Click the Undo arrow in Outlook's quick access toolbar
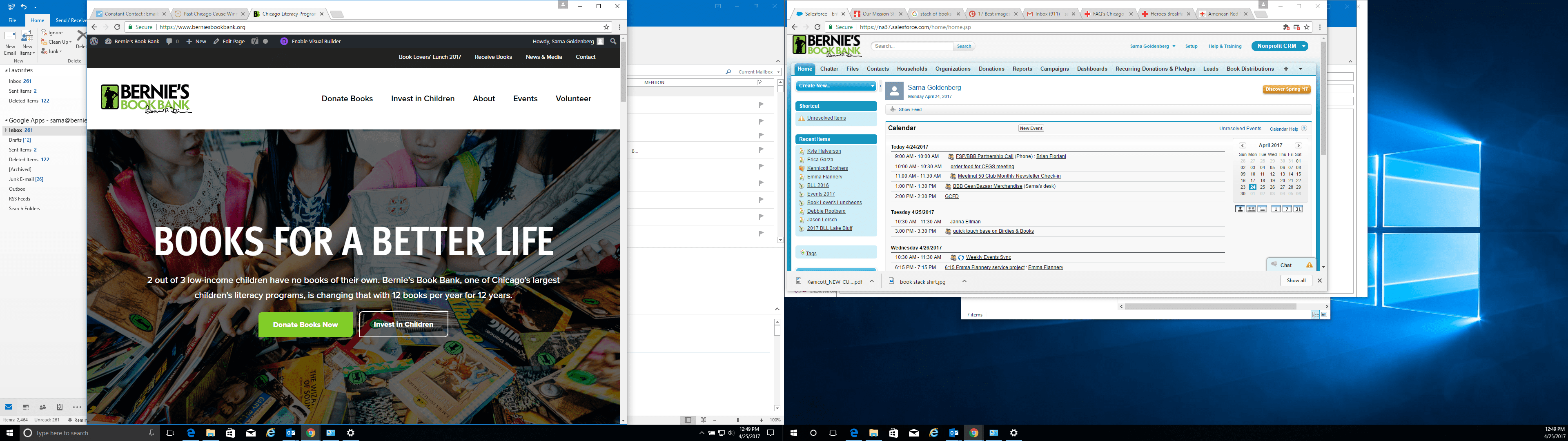Image resolution: width=1568 pixels, height=441 pixels. [x=24, y=7]
